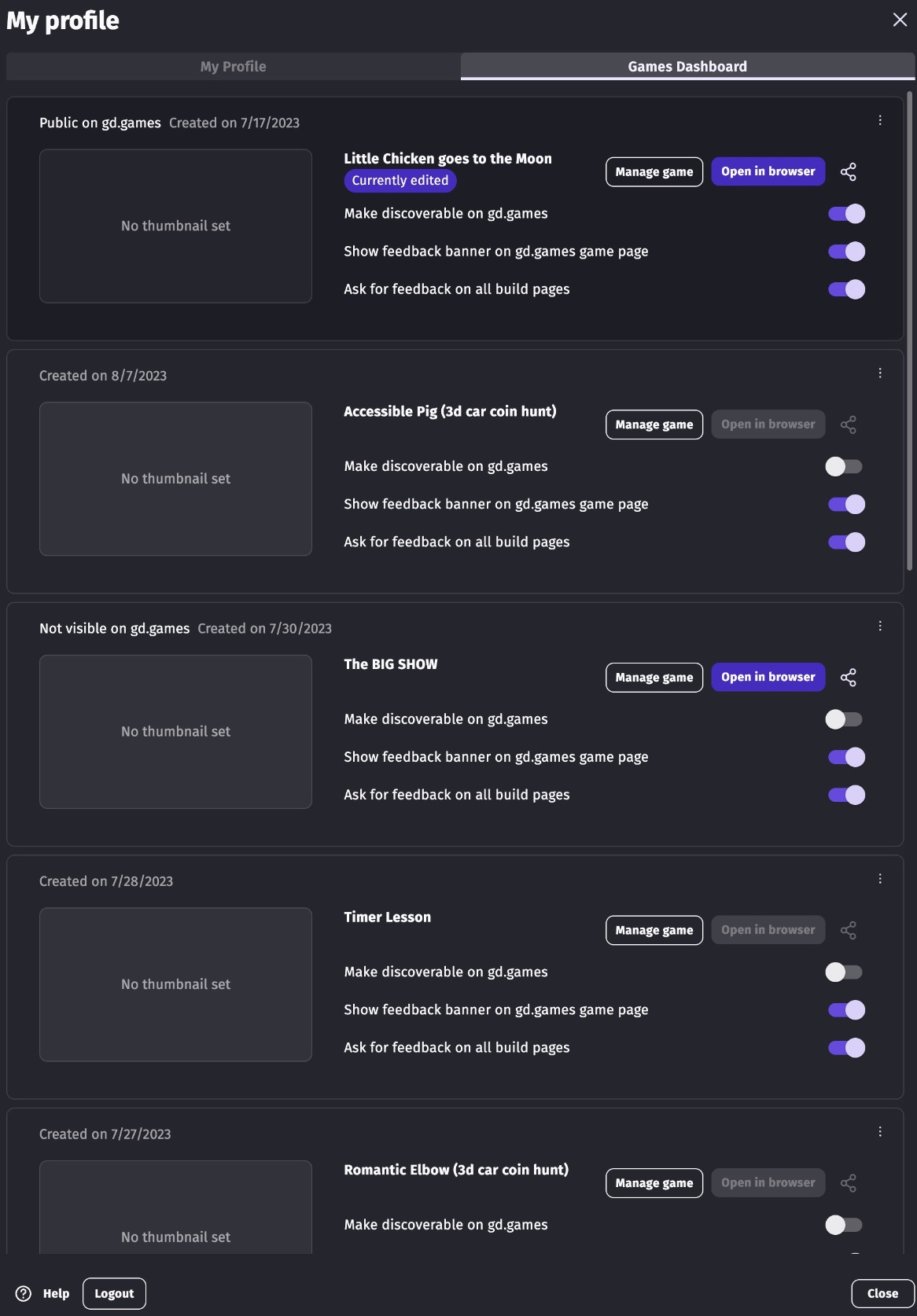This screenshot has height=1316, width=917.
Task: Click share icon for The BIG SHOW
Action: tap(848, 678)
